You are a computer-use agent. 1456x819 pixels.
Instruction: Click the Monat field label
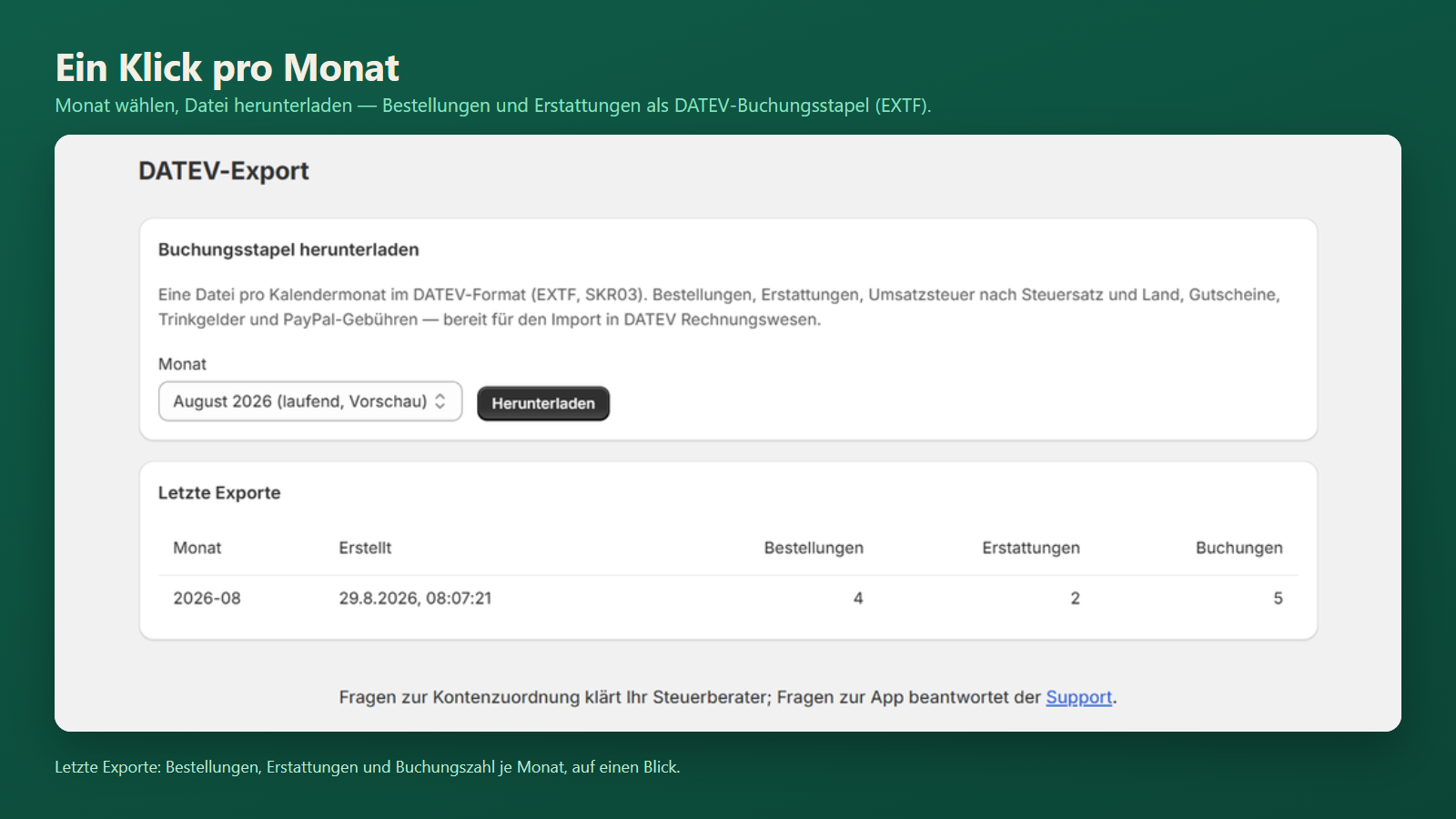182,364
